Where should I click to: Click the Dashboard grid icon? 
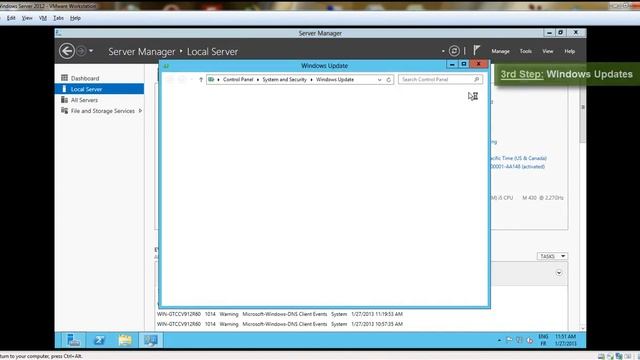[x=64, y=78]
